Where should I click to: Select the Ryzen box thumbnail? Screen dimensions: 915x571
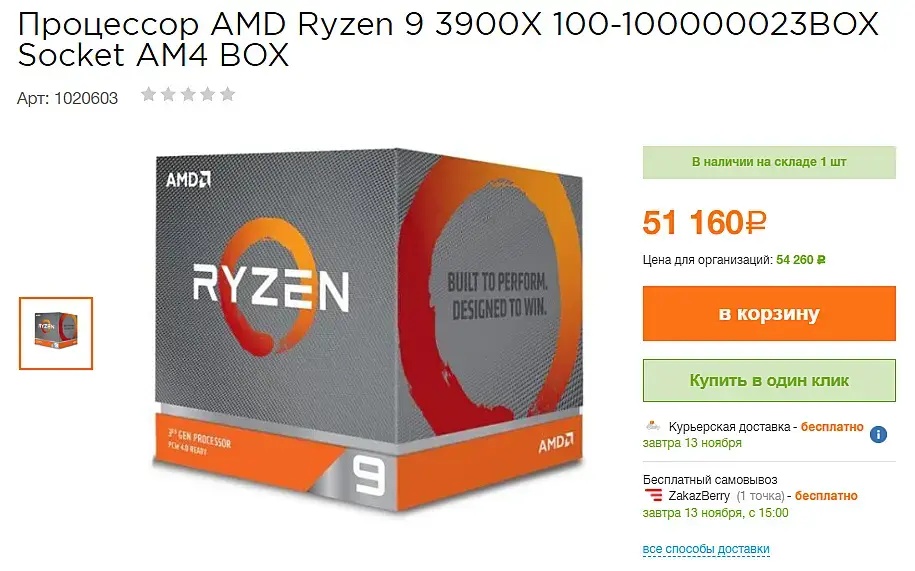pyautogui.click(x=56, y=333)
